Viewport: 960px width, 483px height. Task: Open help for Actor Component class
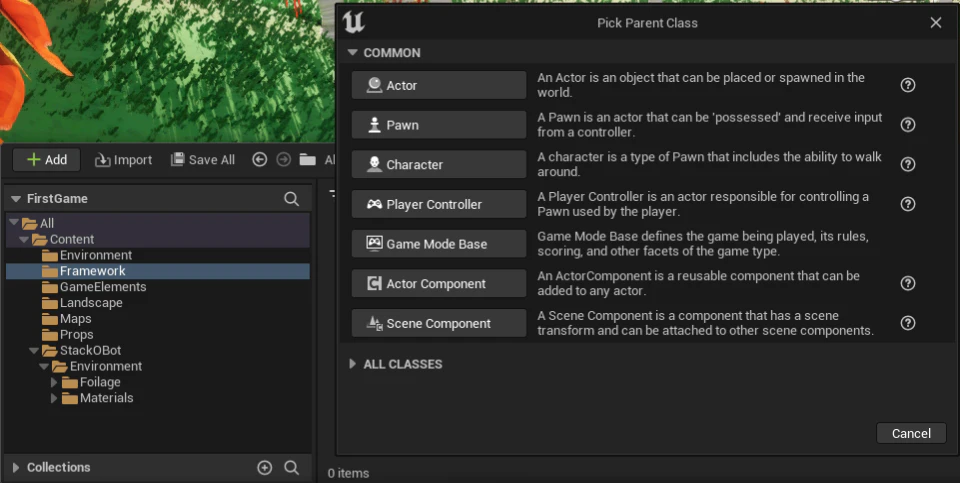point(908,283)
